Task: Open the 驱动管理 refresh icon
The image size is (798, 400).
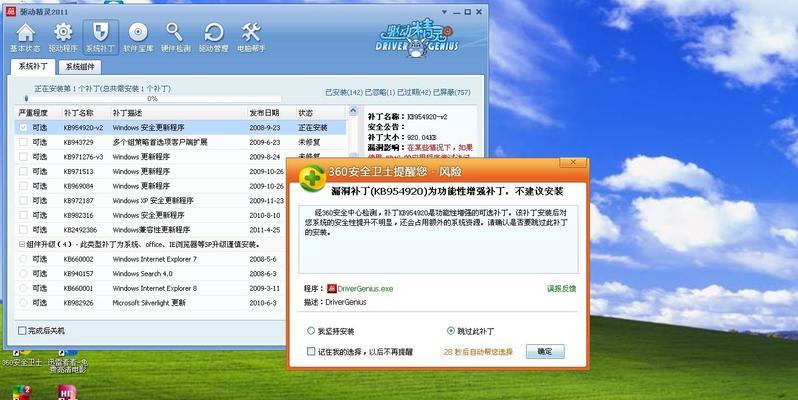Action: tap(213, 38)
